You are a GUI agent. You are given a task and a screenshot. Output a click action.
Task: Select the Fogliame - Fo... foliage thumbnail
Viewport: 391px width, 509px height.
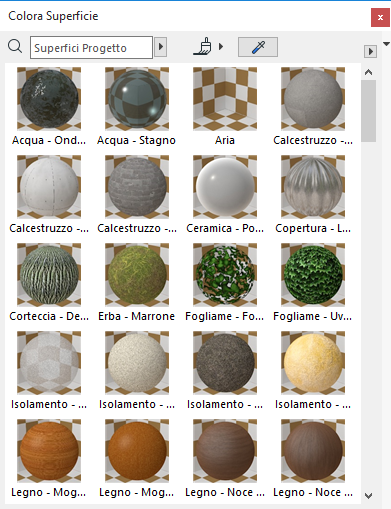(x=225, y=275)
